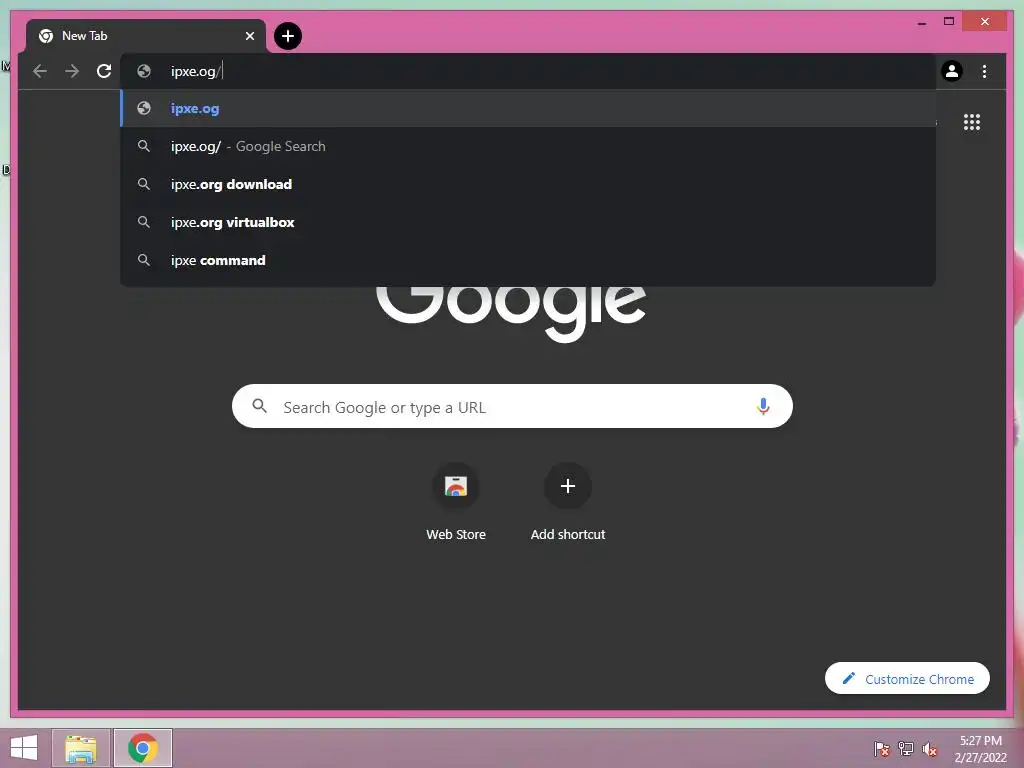Open the Chrome profile avatar
The height and width of the screenshot is (768, 1024).
click(952, 71)
